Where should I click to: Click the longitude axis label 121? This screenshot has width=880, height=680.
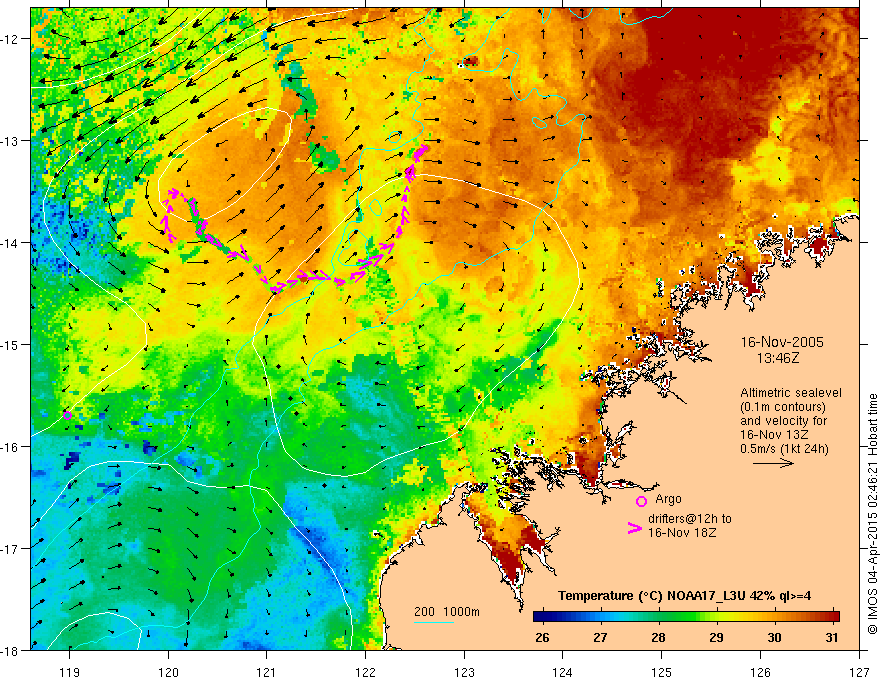[267, 672]
